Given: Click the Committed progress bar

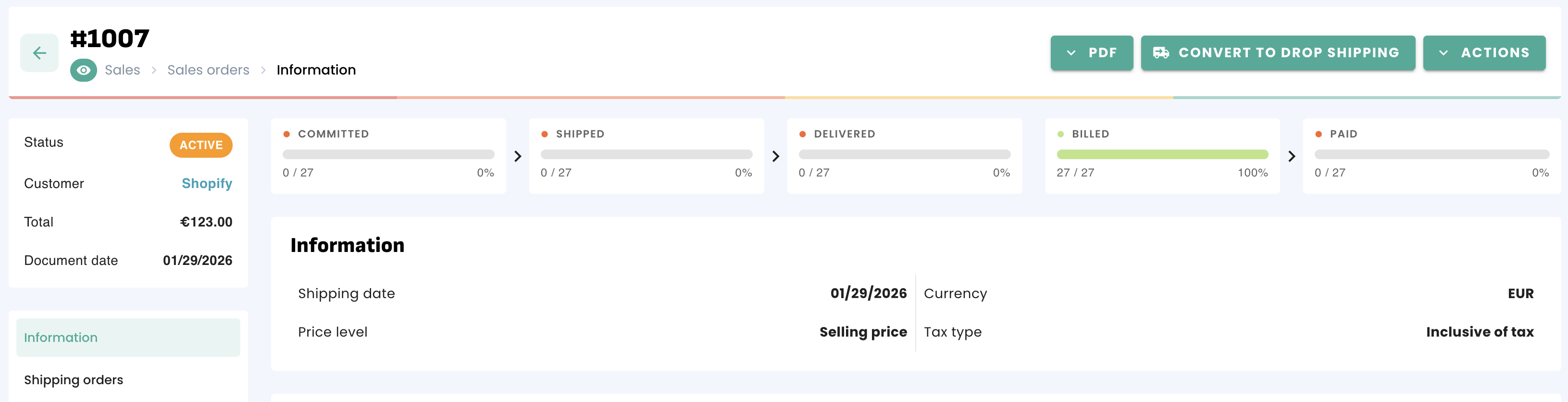Looking at the screenshot, I should click(x=388, y=155).
